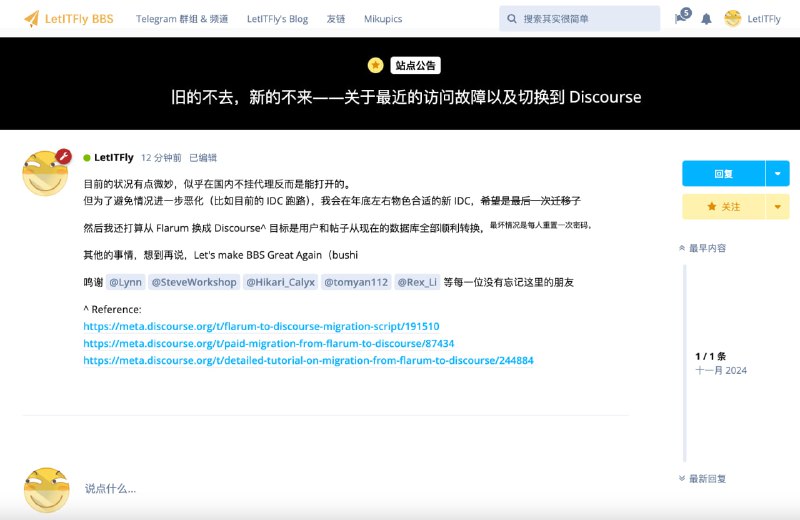Open the @Hikari_Calyx mention
The height and width of the screenshot is (520, 800).
281,282
